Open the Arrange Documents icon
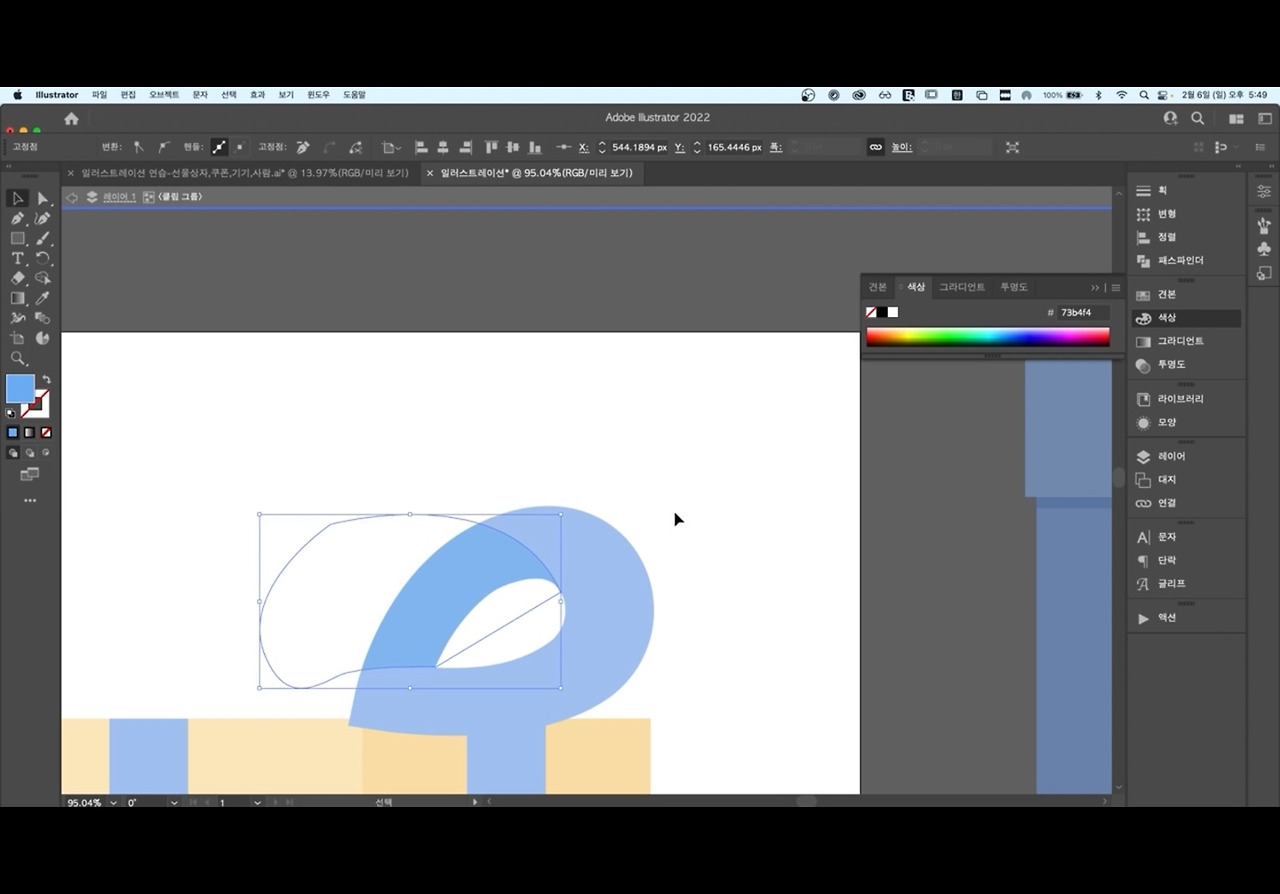The image size is (1280, 894). [x=1236, y=118]
